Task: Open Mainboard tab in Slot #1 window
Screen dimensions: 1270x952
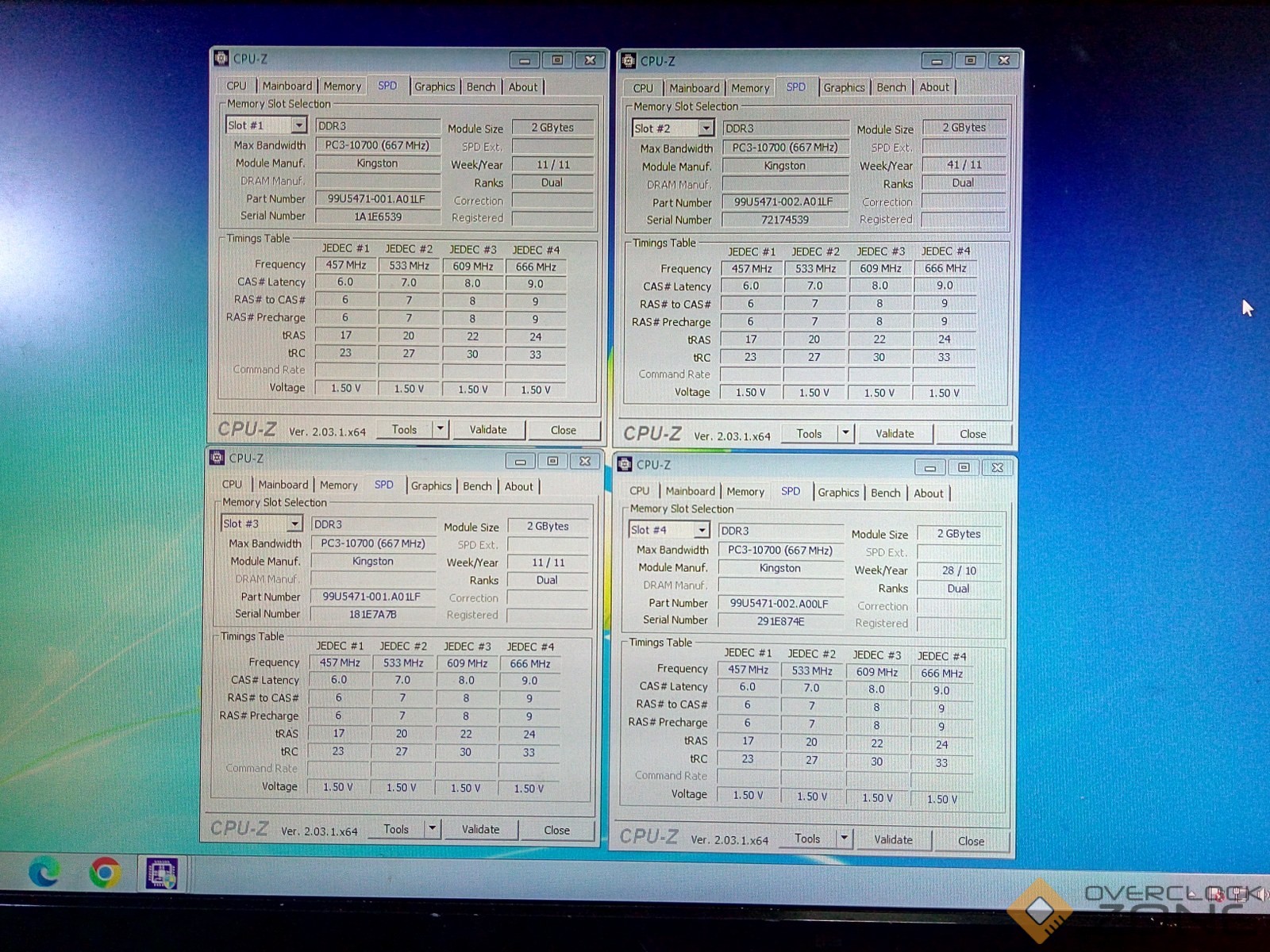Action: [287, 86]
